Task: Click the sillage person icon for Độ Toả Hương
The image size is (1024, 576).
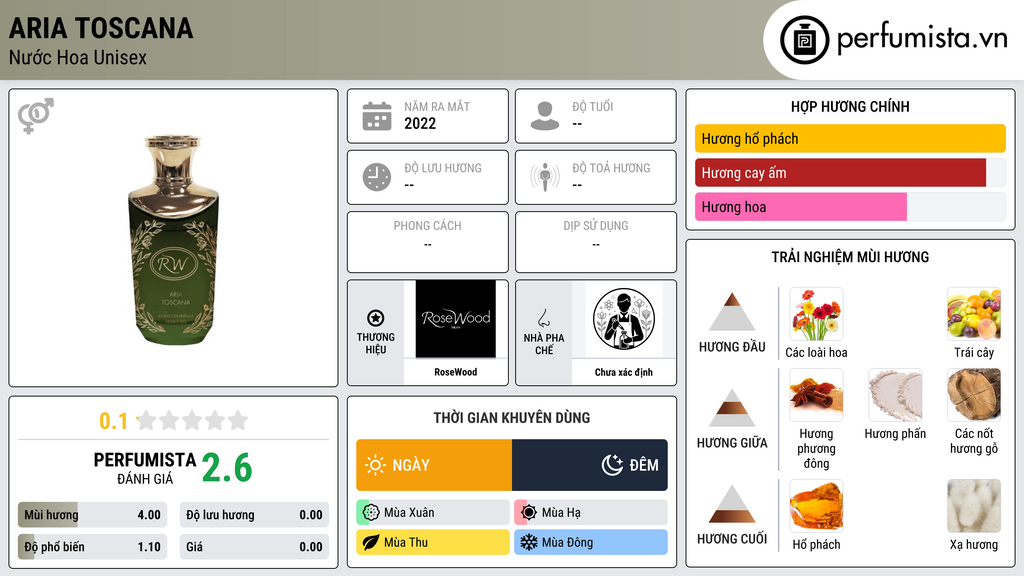Action: pyautogui.click(x=545, y=177)
